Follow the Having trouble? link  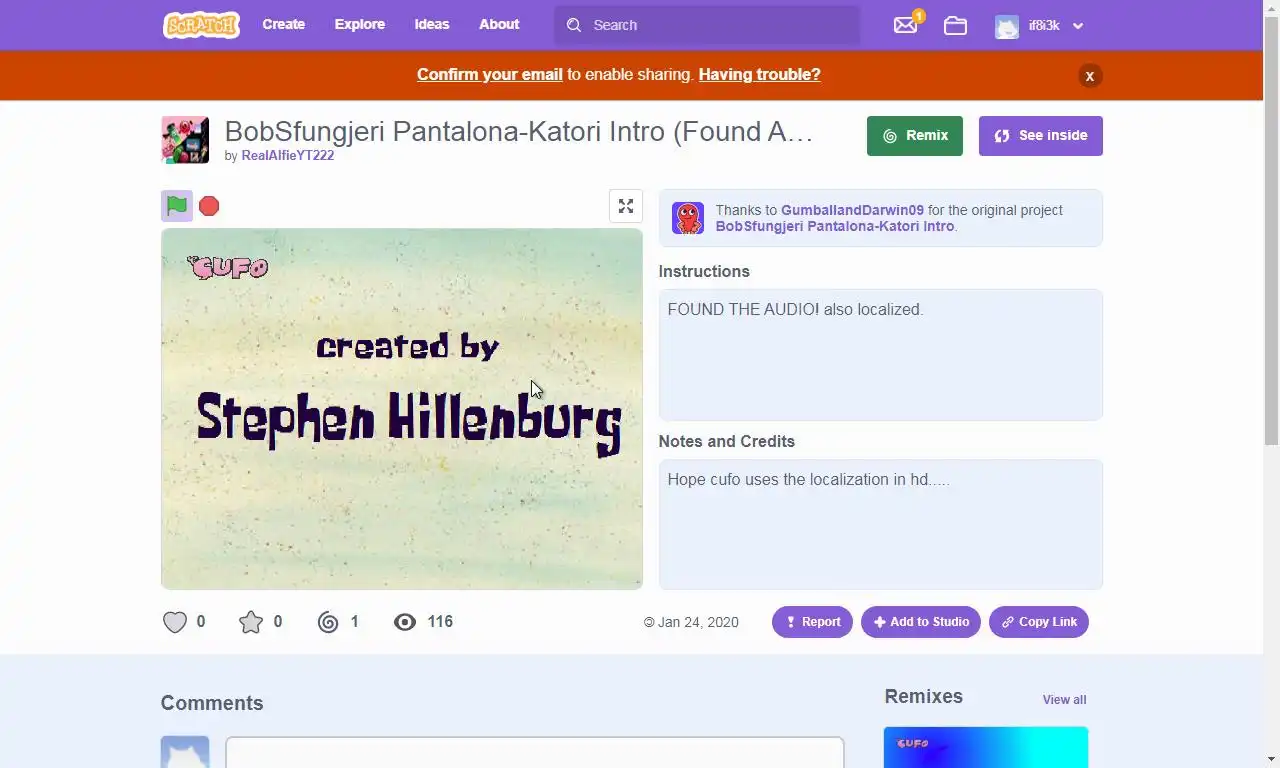point(759,75)
